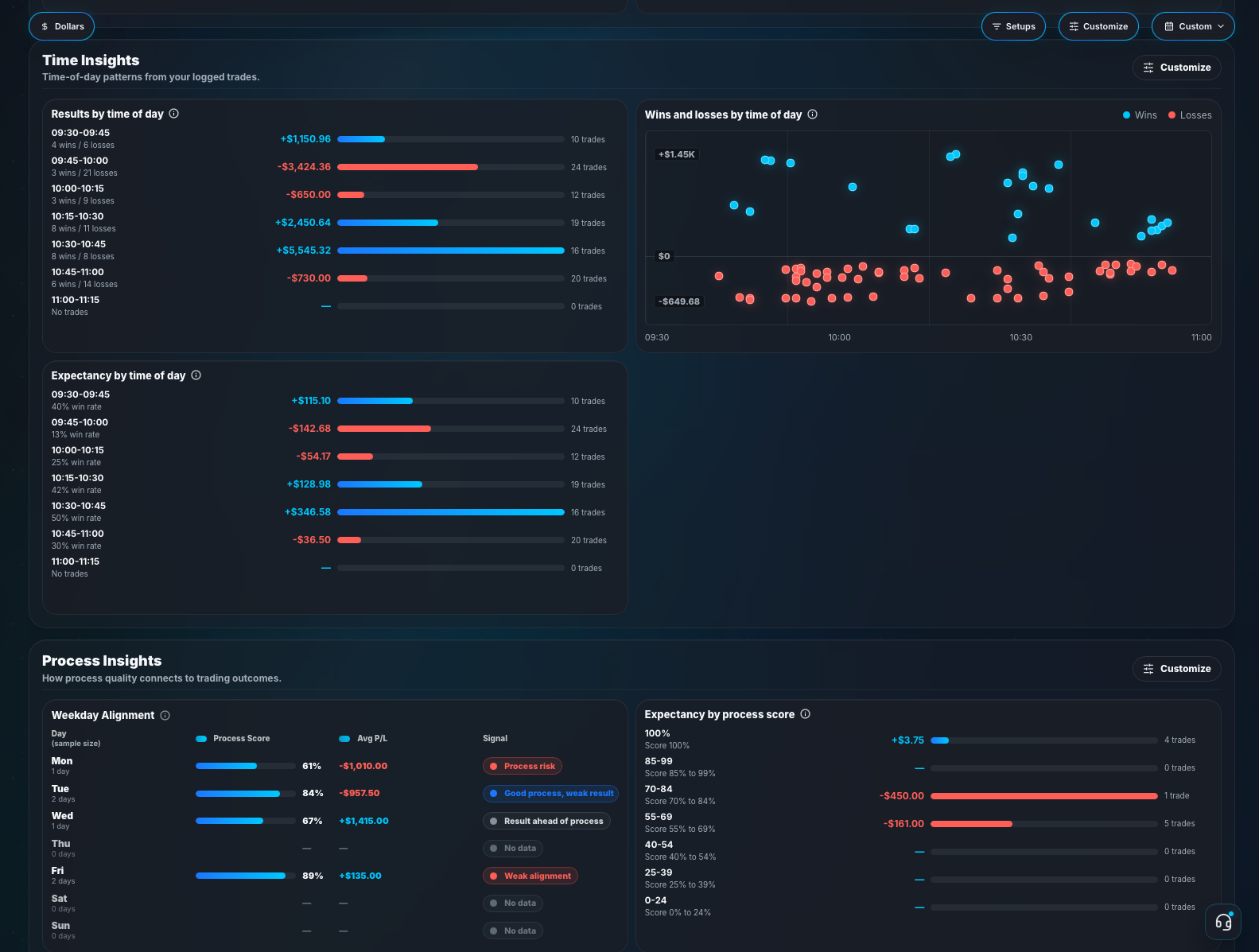Click the filter icon in Setups button
Viewport: 1259px width, 952px height.
click(x=997, y=26)
